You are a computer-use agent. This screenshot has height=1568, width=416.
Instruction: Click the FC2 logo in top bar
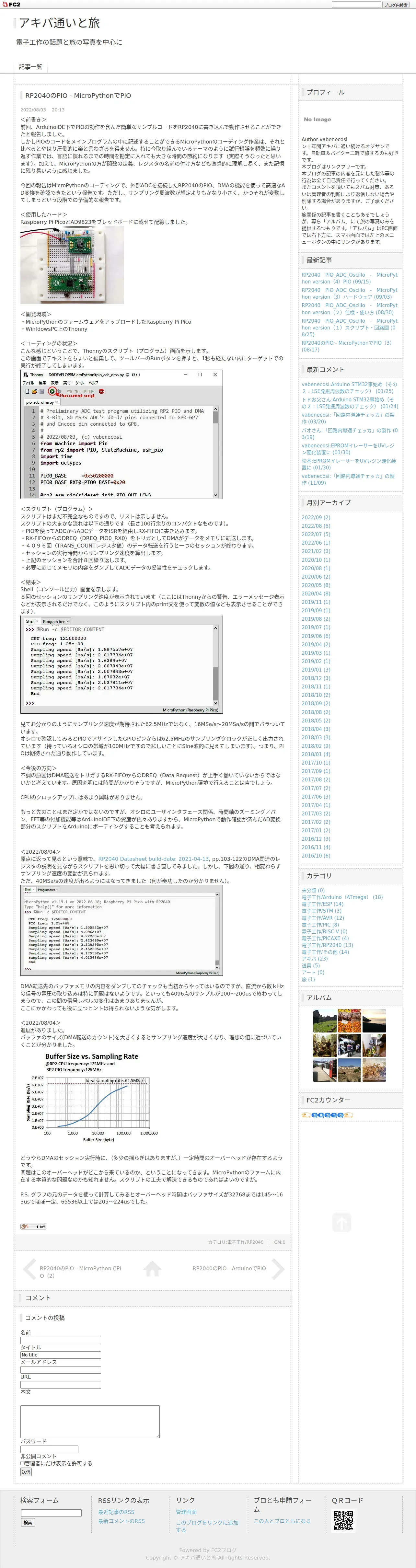tap(11, 4)
